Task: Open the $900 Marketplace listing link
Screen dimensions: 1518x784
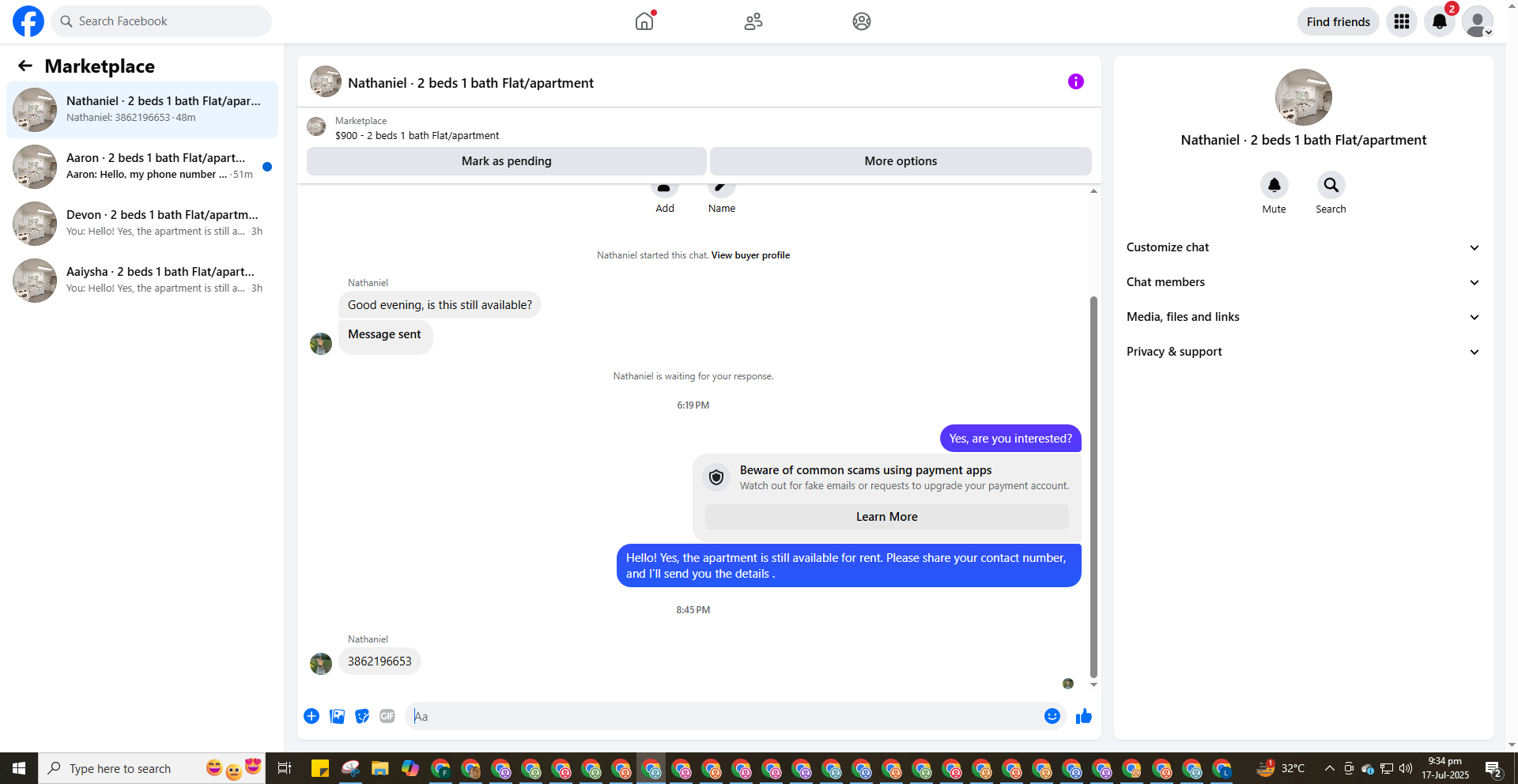Action: click(x=417, y=136)
